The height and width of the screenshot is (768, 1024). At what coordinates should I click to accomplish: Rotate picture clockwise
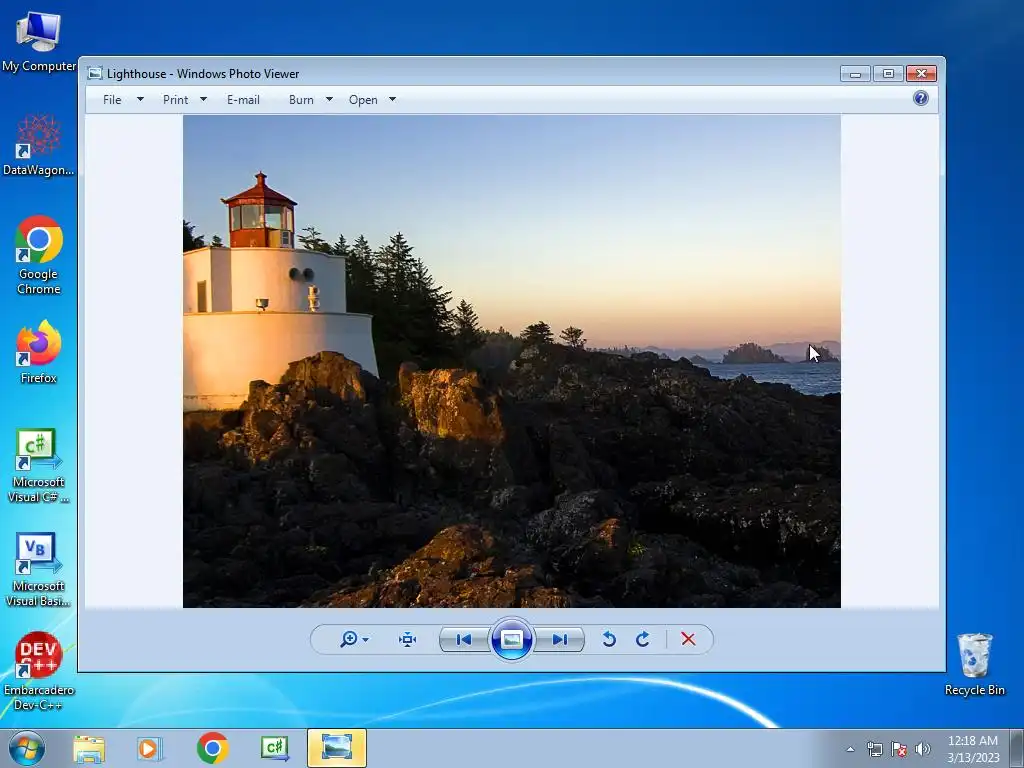(643, 639)
